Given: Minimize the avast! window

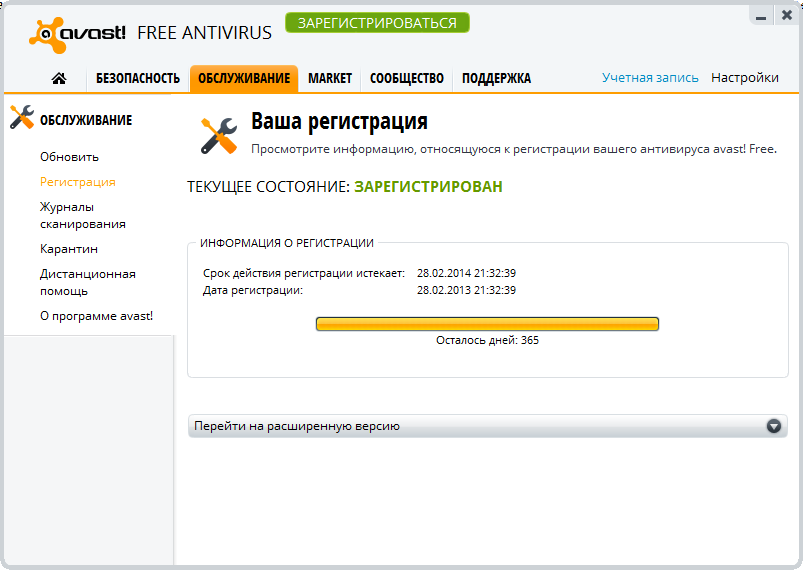Looking at the screenshot, I should pos(761,16).
